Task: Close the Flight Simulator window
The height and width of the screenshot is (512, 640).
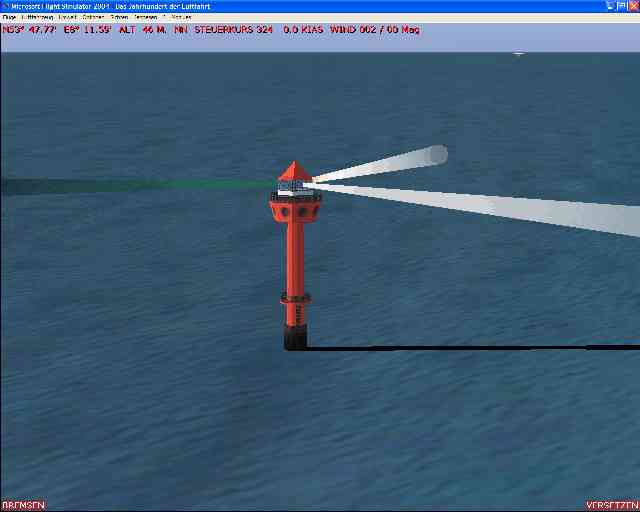Action: click(x=632, y=6)
